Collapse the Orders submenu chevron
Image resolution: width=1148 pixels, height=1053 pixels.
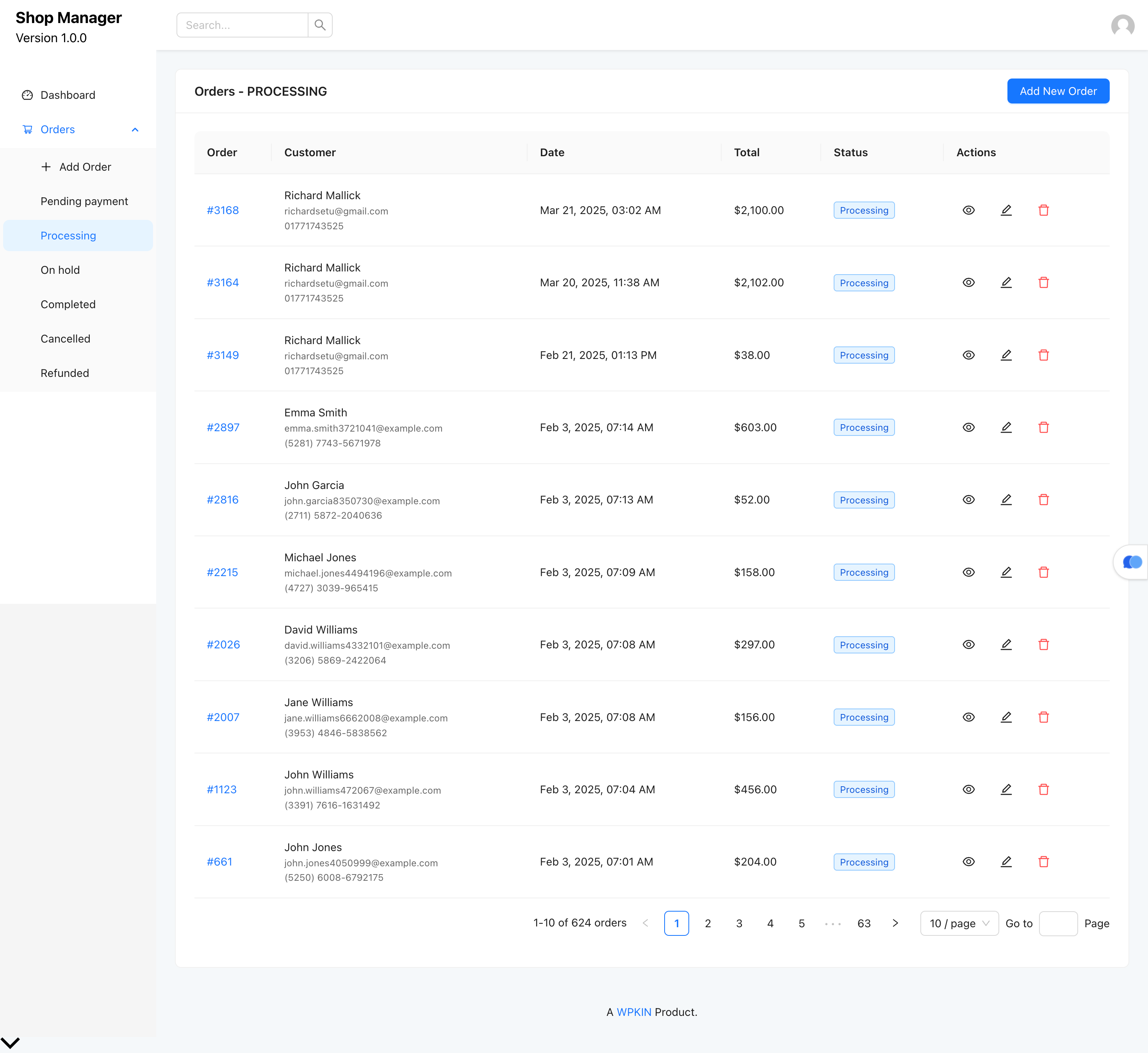click(x=135, y=129)
